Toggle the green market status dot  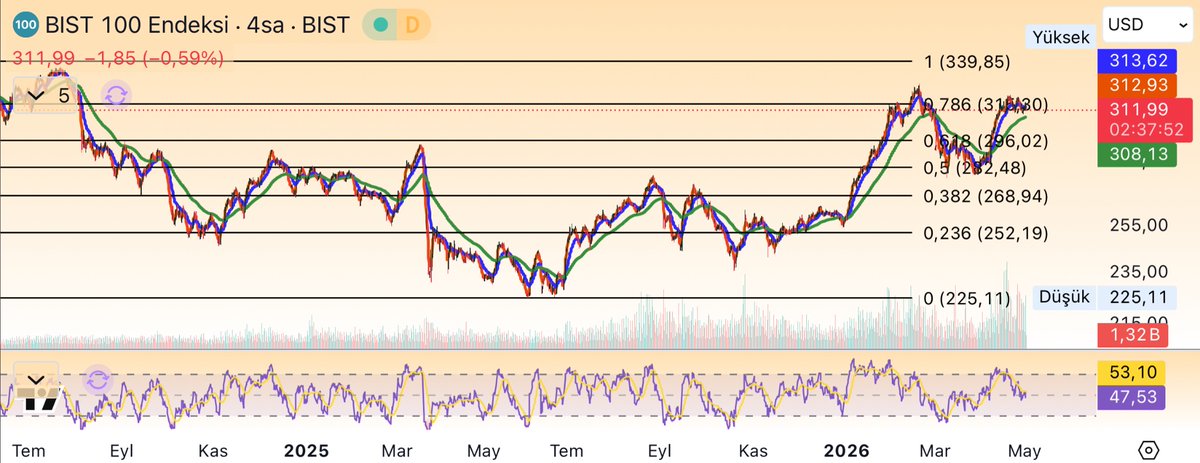[x=379, y=25]
